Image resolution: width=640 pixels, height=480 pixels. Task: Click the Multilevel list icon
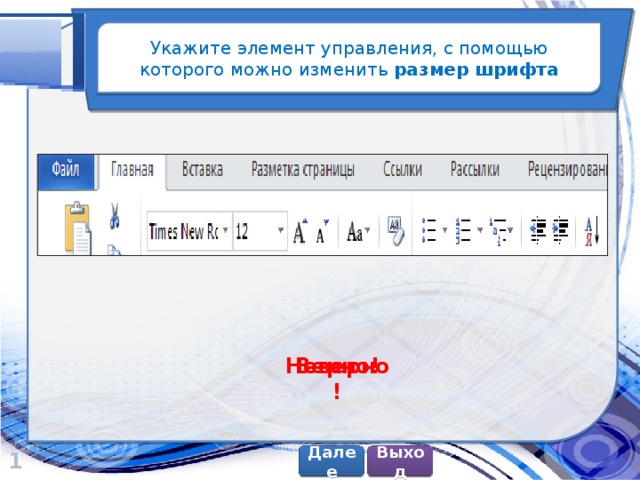(x=498, y=231)
